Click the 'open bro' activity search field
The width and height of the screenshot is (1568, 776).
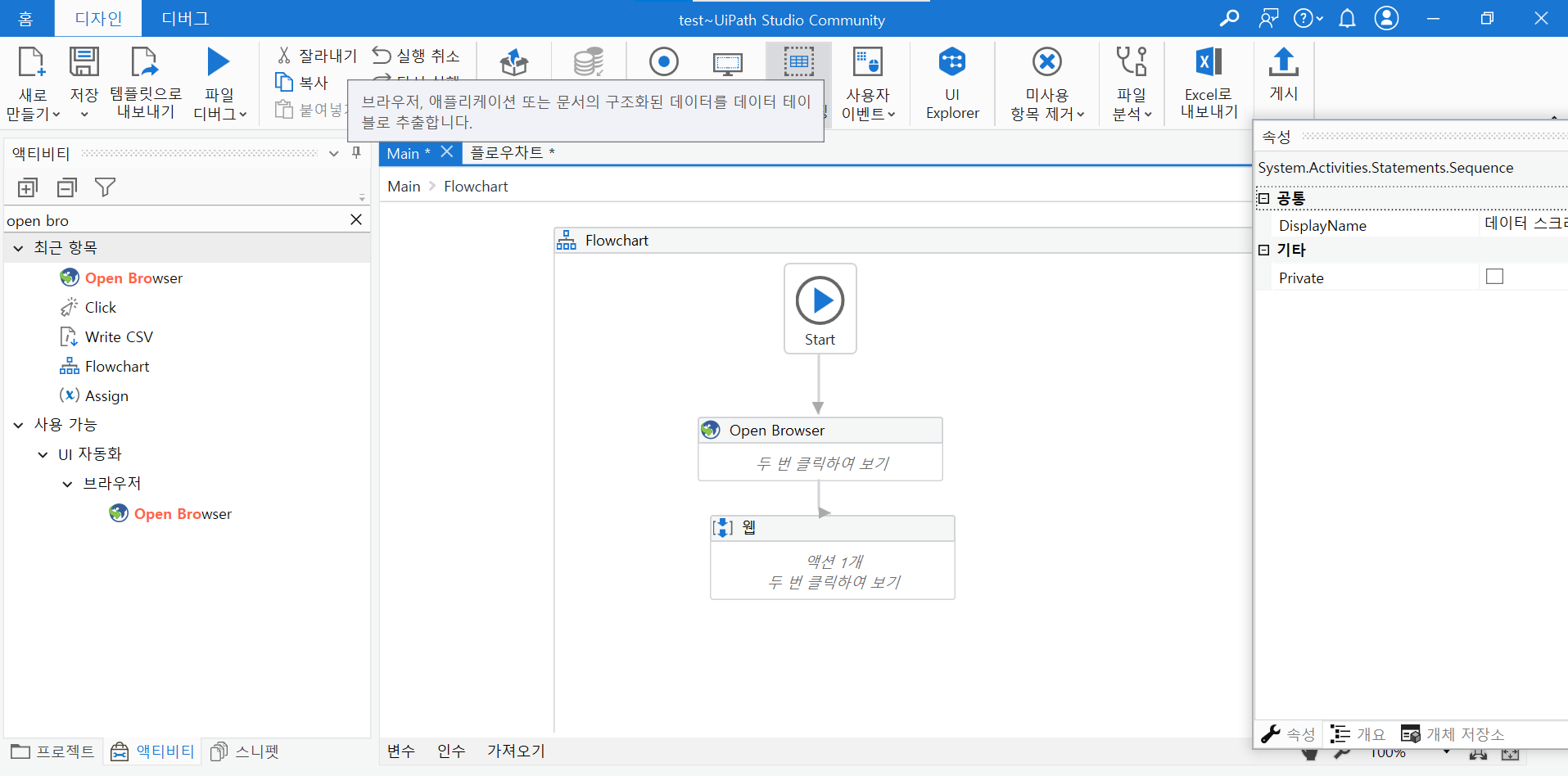point(174,220)
